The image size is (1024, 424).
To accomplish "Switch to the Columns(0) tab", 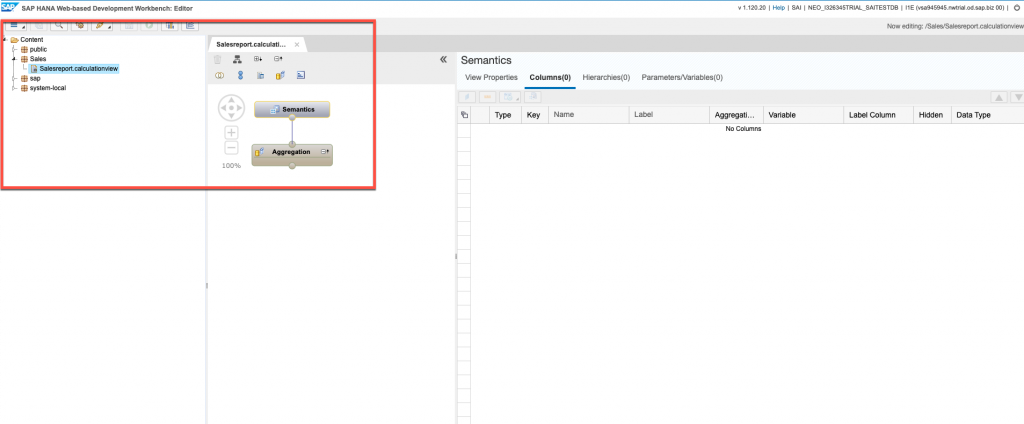I will point(550,77).
